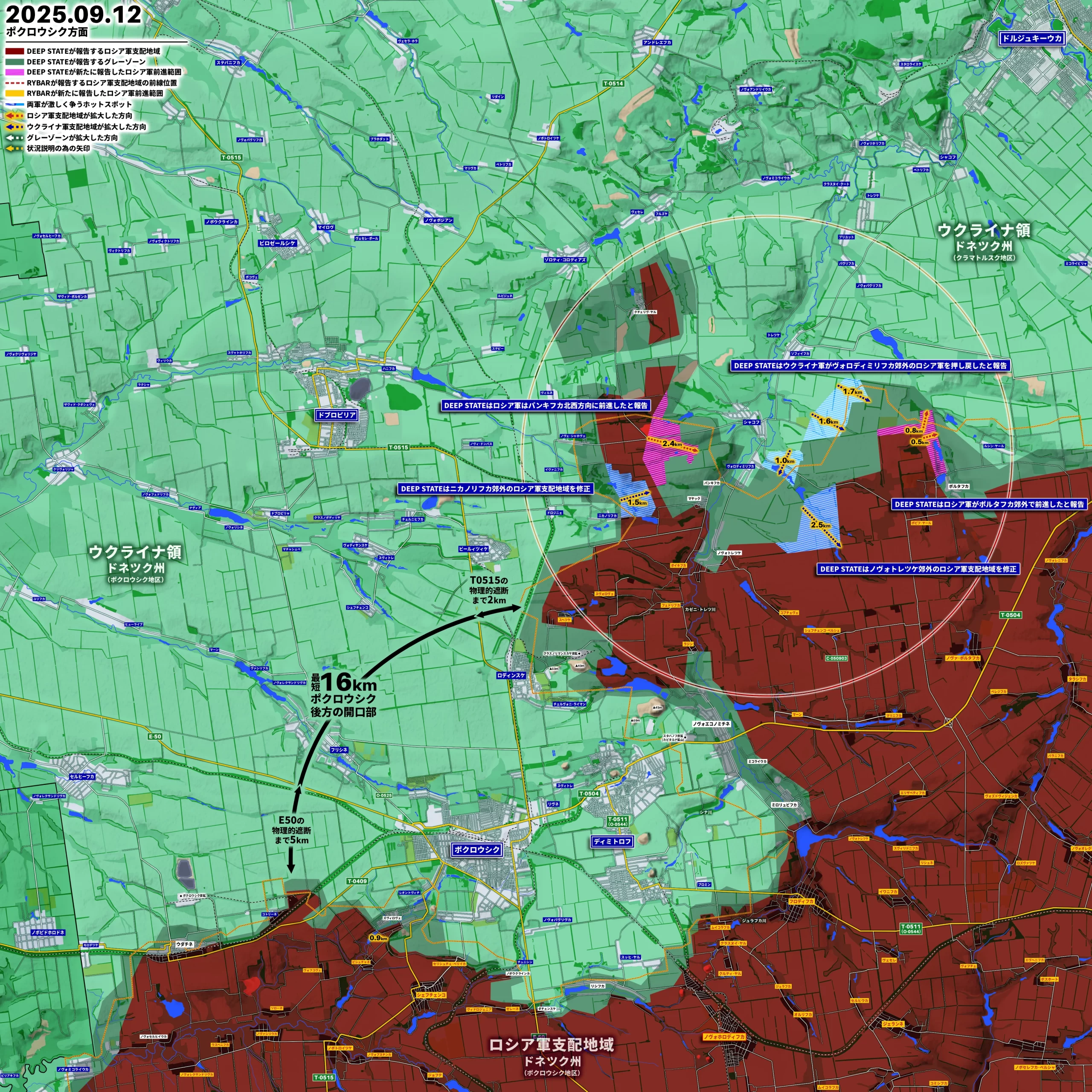Click the red Russian-advance arrow legend icon

[15, 115]
